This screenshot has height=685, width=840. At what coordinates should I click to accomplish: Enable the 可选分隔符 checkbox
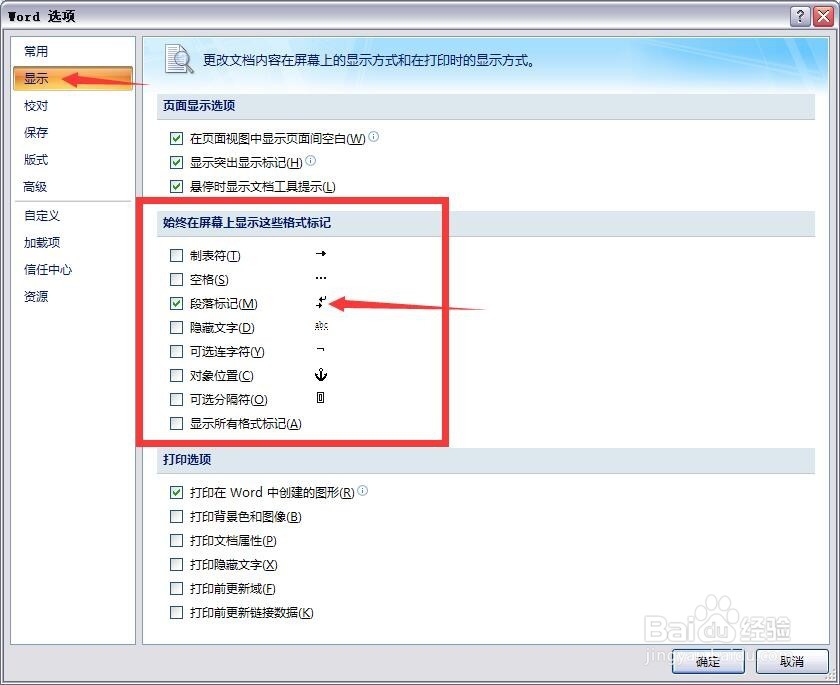[x=176, y=399]
